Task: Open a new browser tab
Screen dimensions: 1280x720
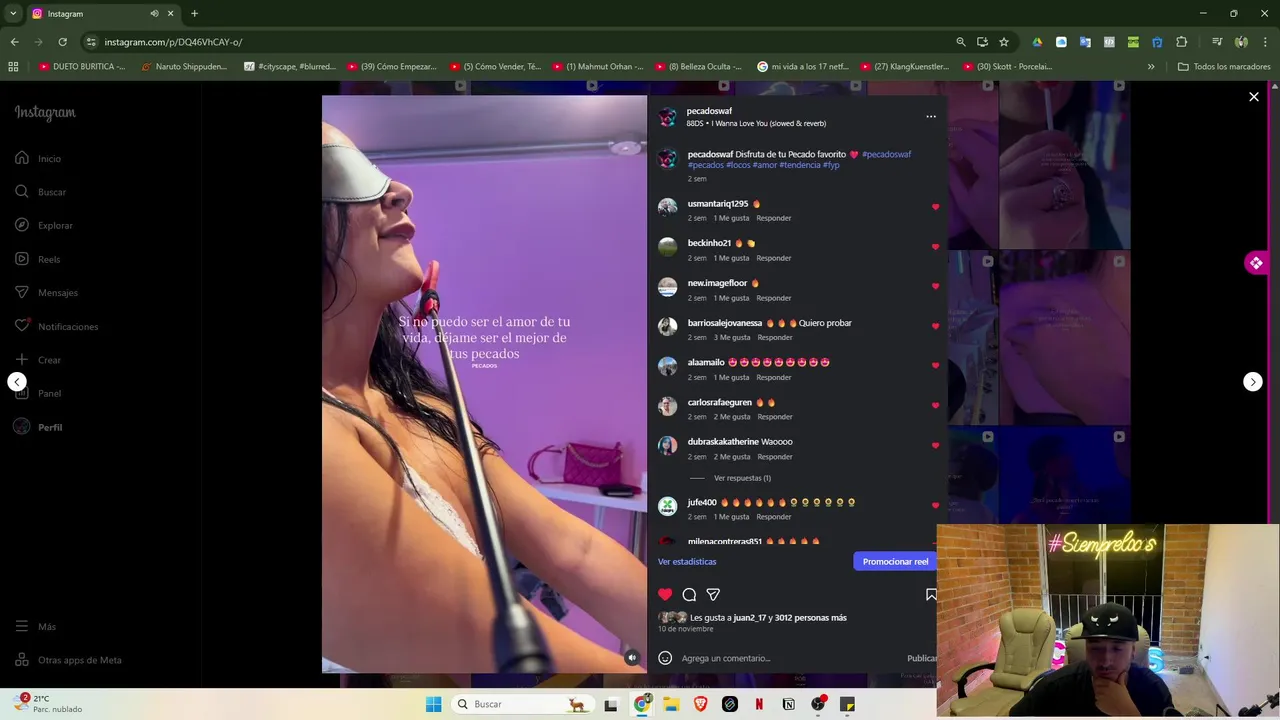Action: [194, 14]
